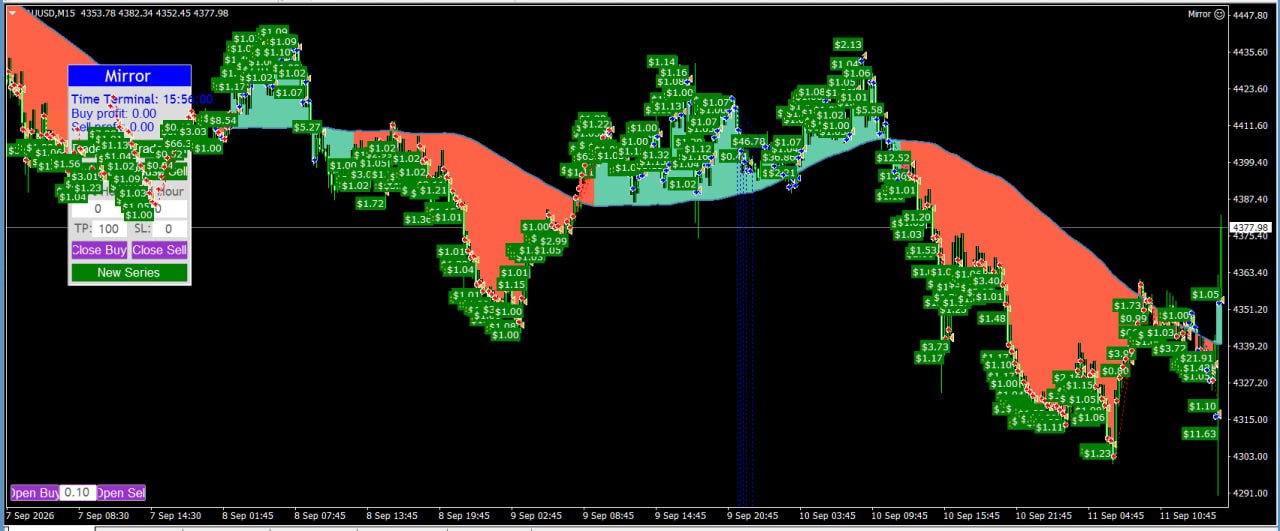1280x531 pixels.
Task: Select the $5.27 profit label
Action: click(307, 127)
